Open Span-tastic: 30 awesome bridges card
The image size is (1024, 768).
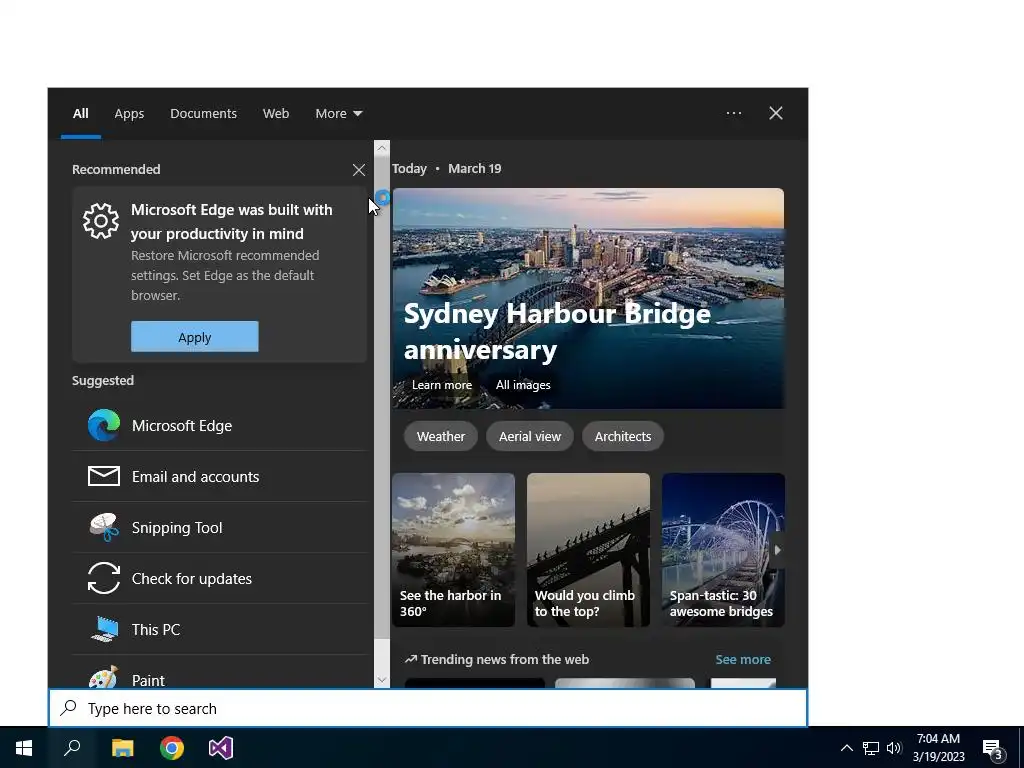pyautogui.click(x=723, y=550)
